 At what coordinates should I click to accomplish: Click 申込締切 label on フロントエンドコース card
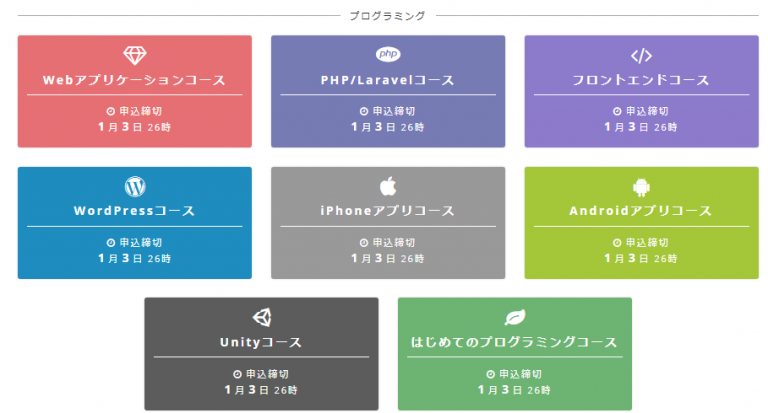click(647, 112)
